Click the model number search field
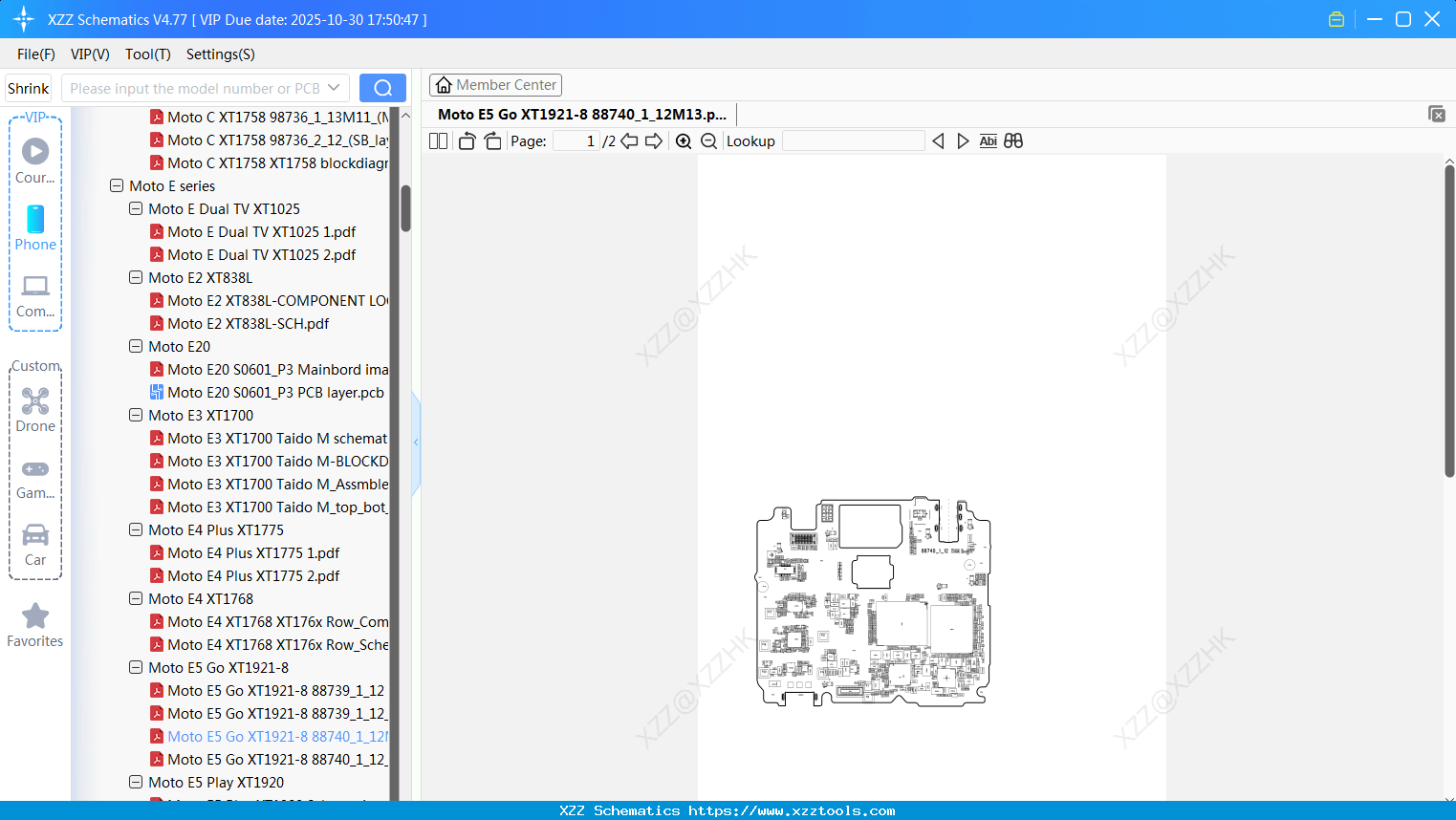The height and width of the screenshot is (820, 1456). pyautogui.click(x=195, y=88)
